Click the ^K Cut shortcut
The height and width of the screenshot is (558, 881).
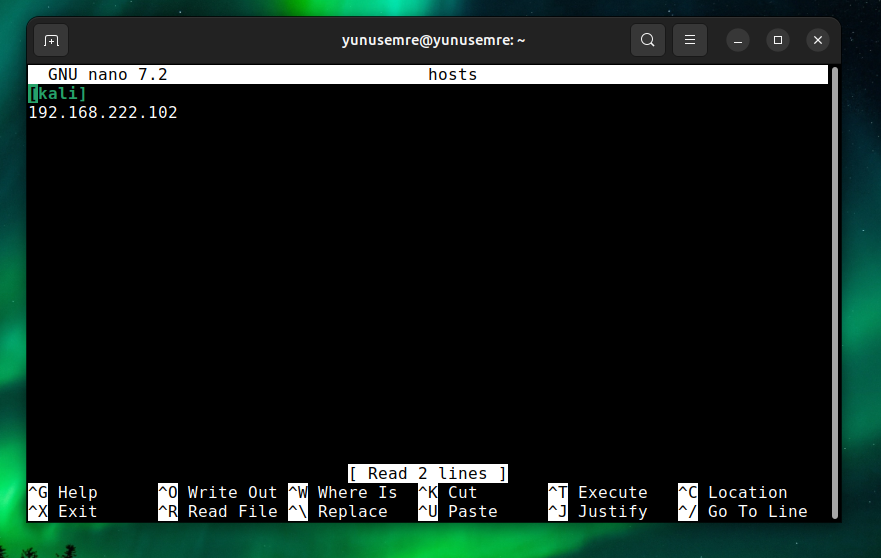448,492
